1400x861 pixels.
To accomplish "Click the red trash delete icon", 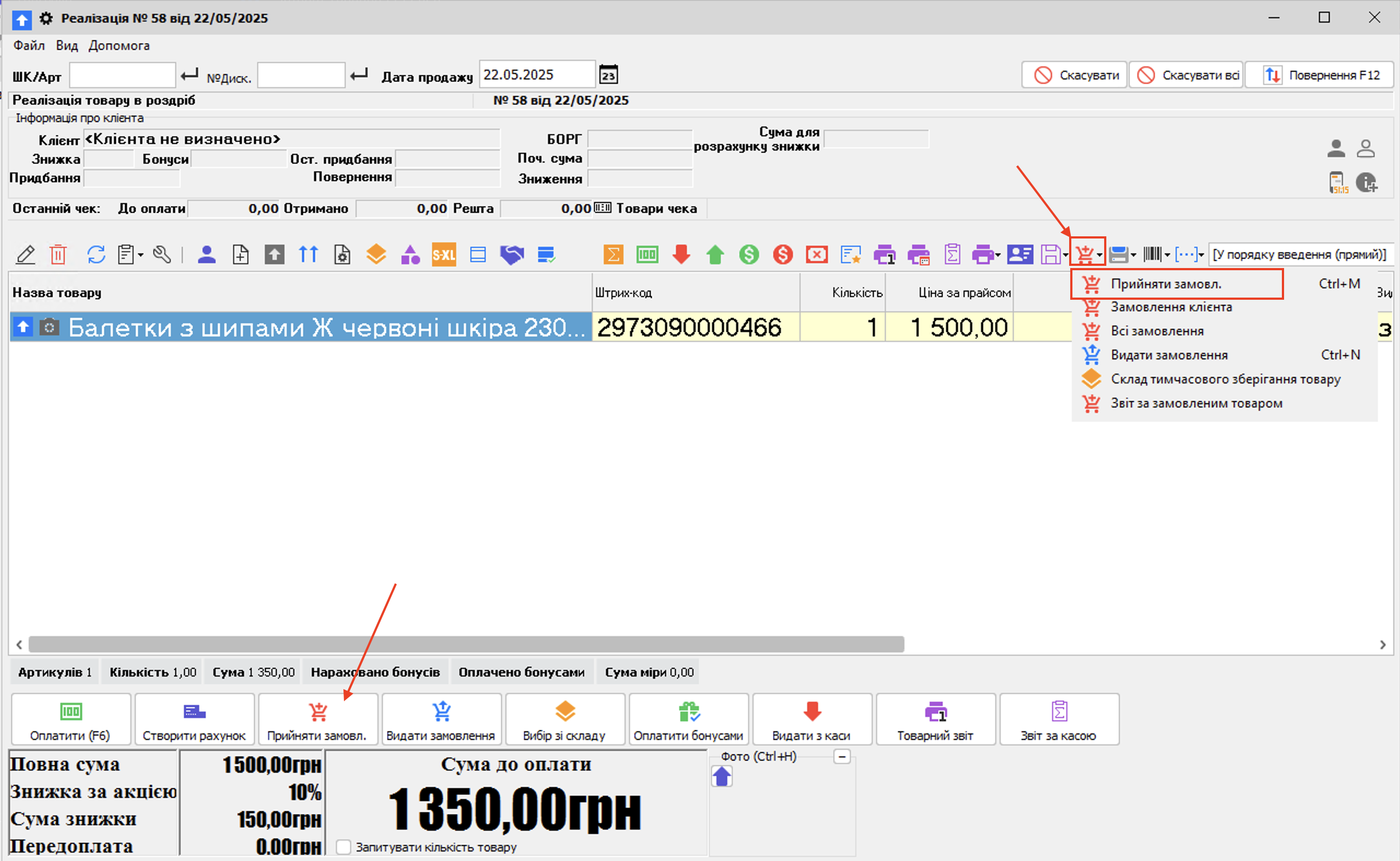I will point(58,254).
